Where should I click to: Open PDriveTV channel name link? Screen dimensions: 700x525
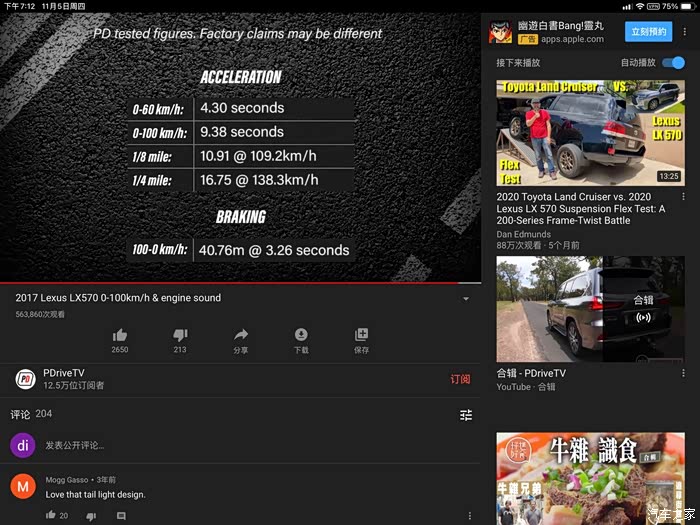tap(64, 373)
